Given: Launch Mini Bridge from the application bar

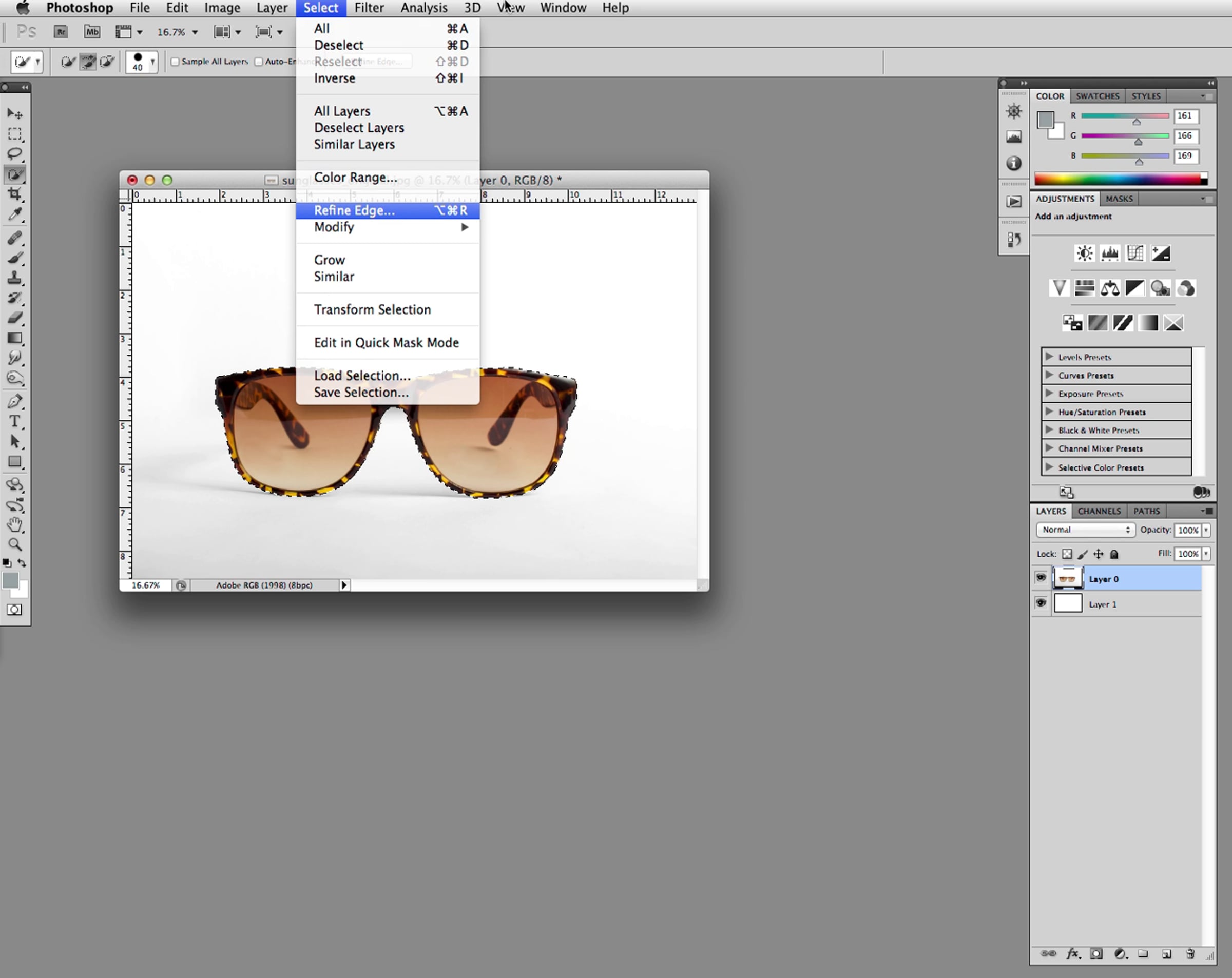Looking at the screenshot, I should pos(92,32).
